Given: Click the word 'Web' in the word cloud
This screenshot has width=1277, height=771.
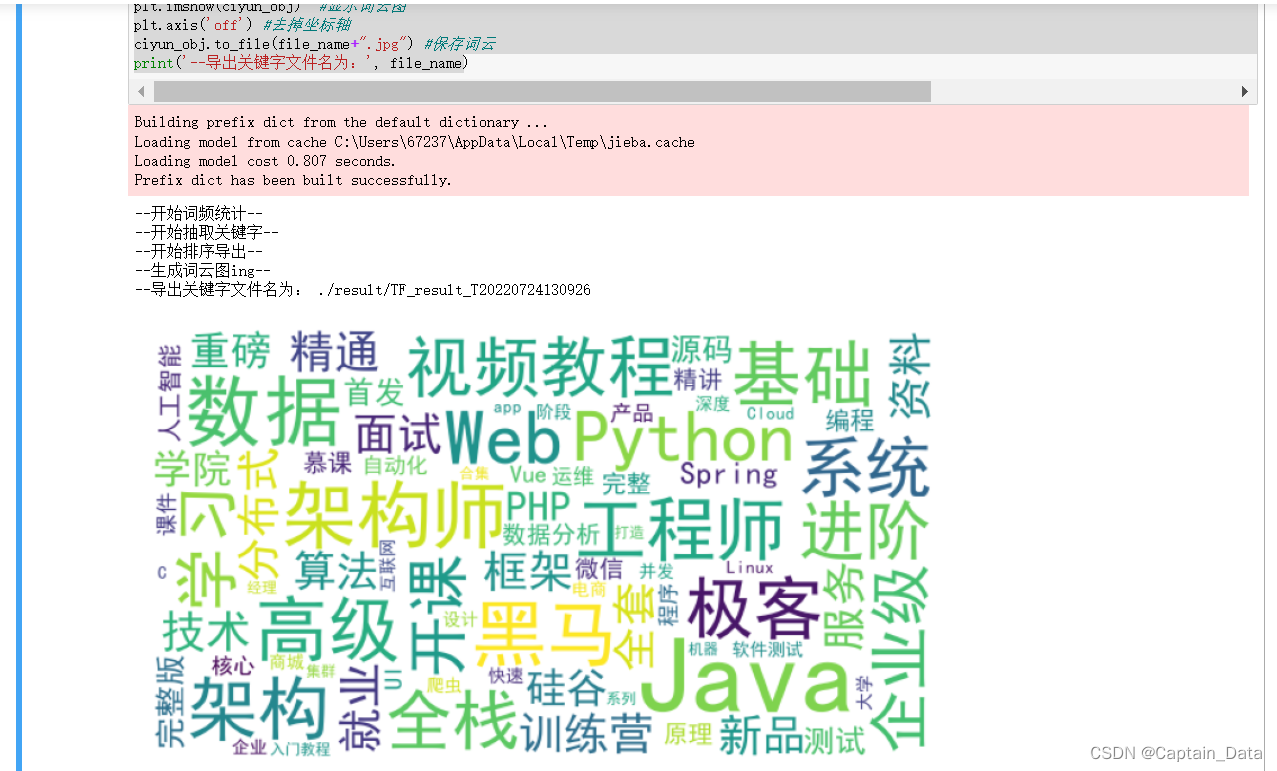Looking at the screenshot, I should point(502,437).
